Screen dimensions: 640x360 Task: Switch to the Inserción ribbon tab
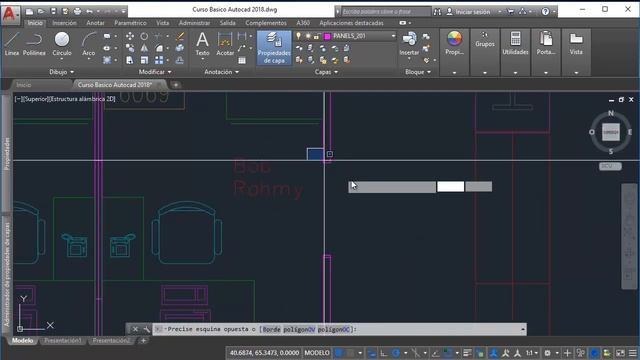(64, 23)
